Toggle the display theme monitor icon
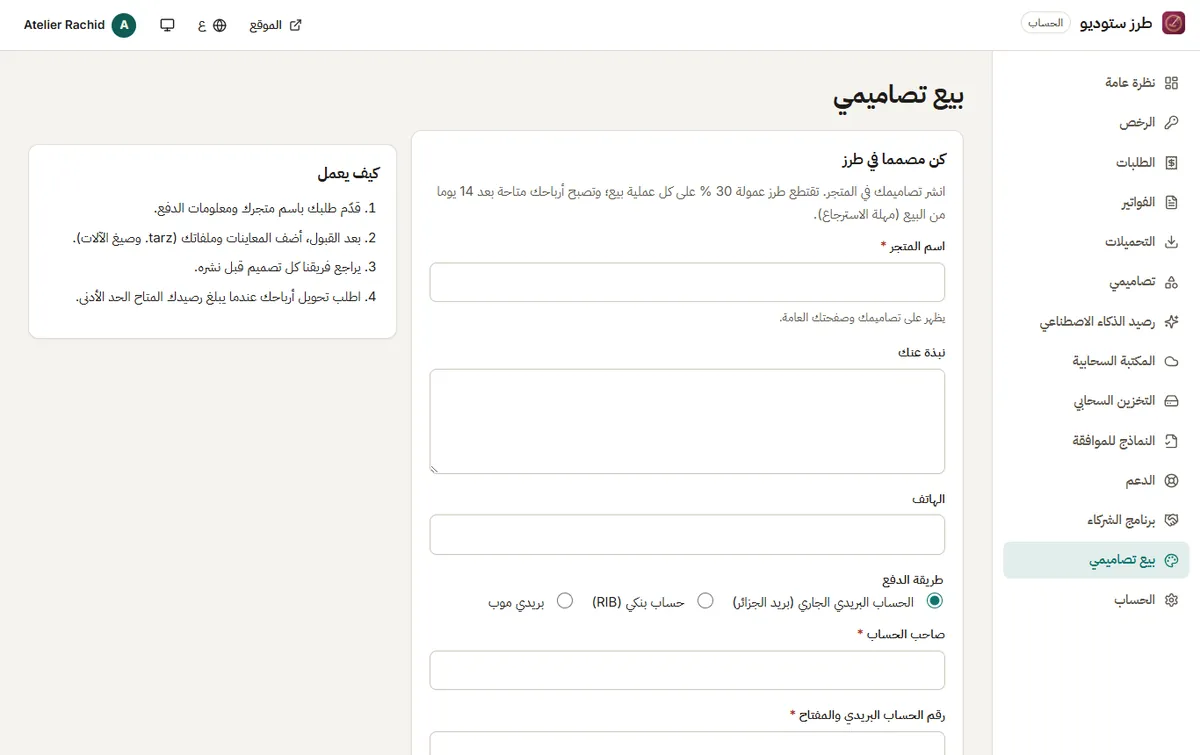The width and height of the screenshot is (1200, 755). click(x=168, y=25)
